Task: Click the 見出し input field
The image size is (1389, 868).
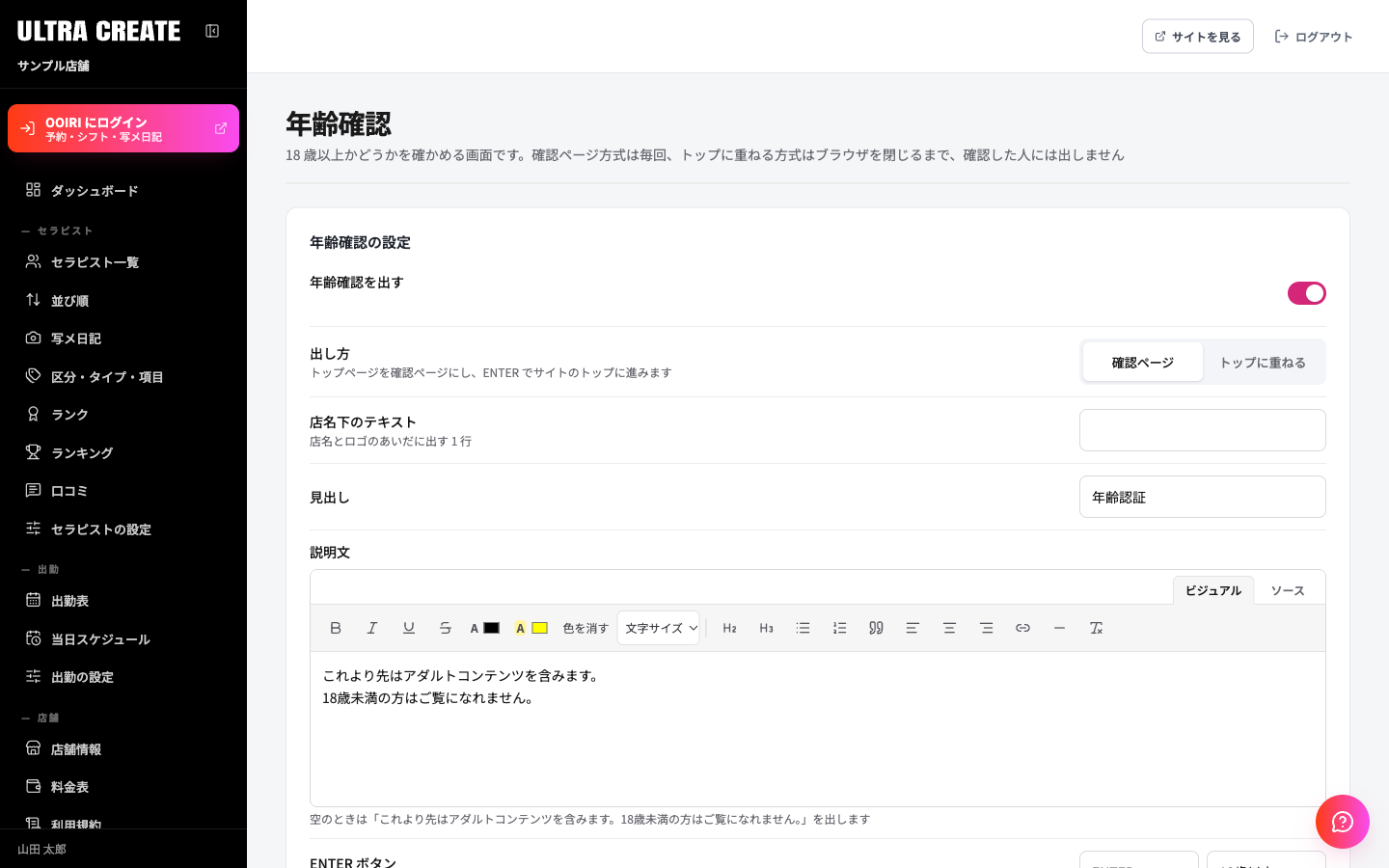Action: (1203, 497)
